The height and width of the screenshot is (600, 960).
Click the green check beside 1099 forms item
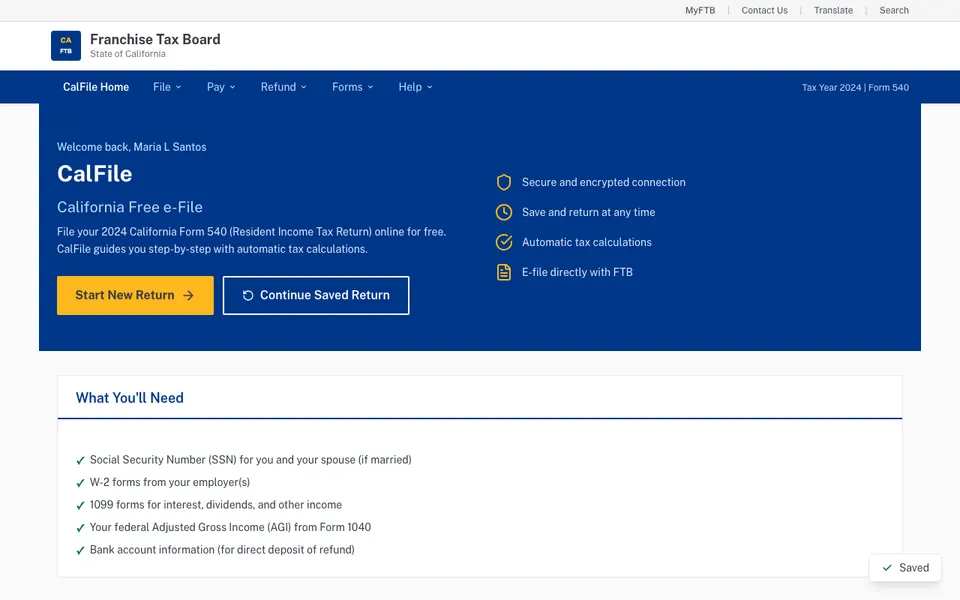click(x=80, y=506)
